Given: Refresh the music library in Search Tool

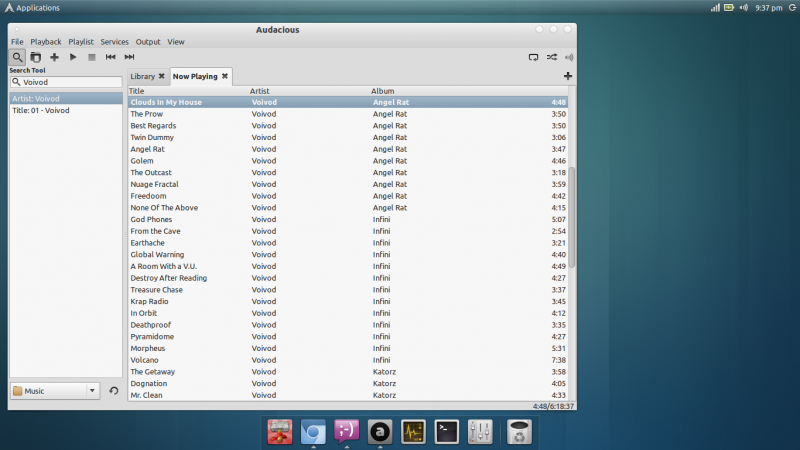Looking at the screenshot, I should (x=114, y=391).
